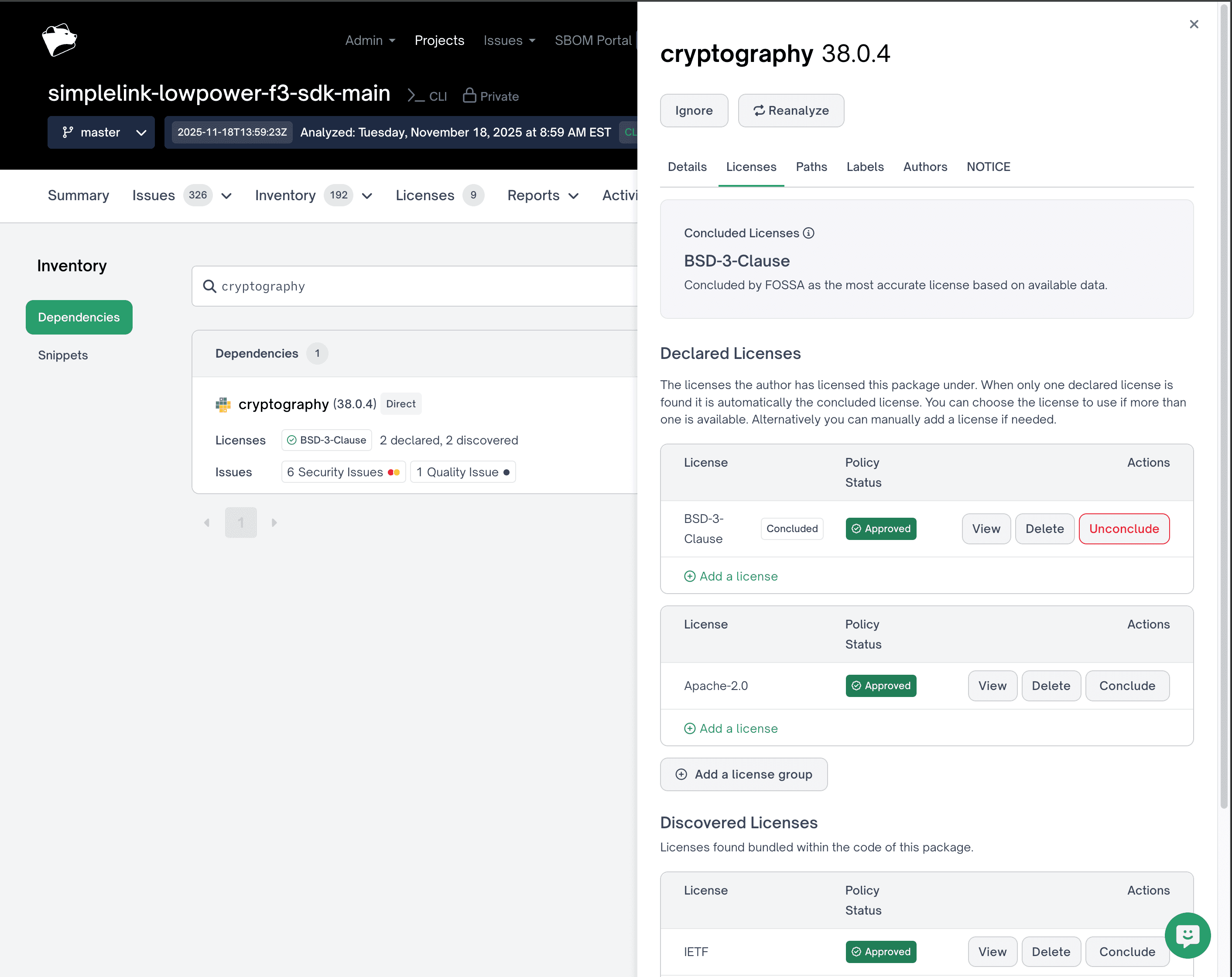Close the cryptography details panel
The image size is (1232, 977).
(x=1194, y=24)
